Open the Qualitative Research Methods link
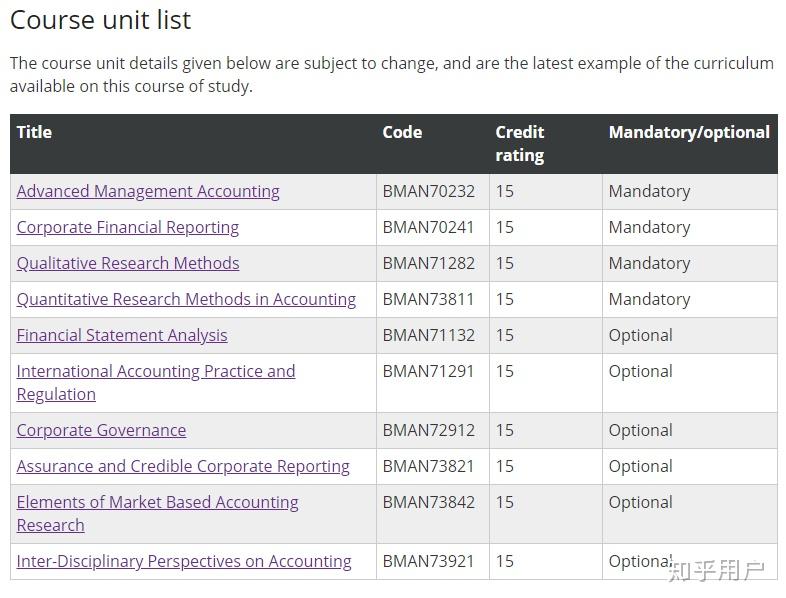Image resolution: width=786 pixels, height=598 pixels. coord(128,263)
